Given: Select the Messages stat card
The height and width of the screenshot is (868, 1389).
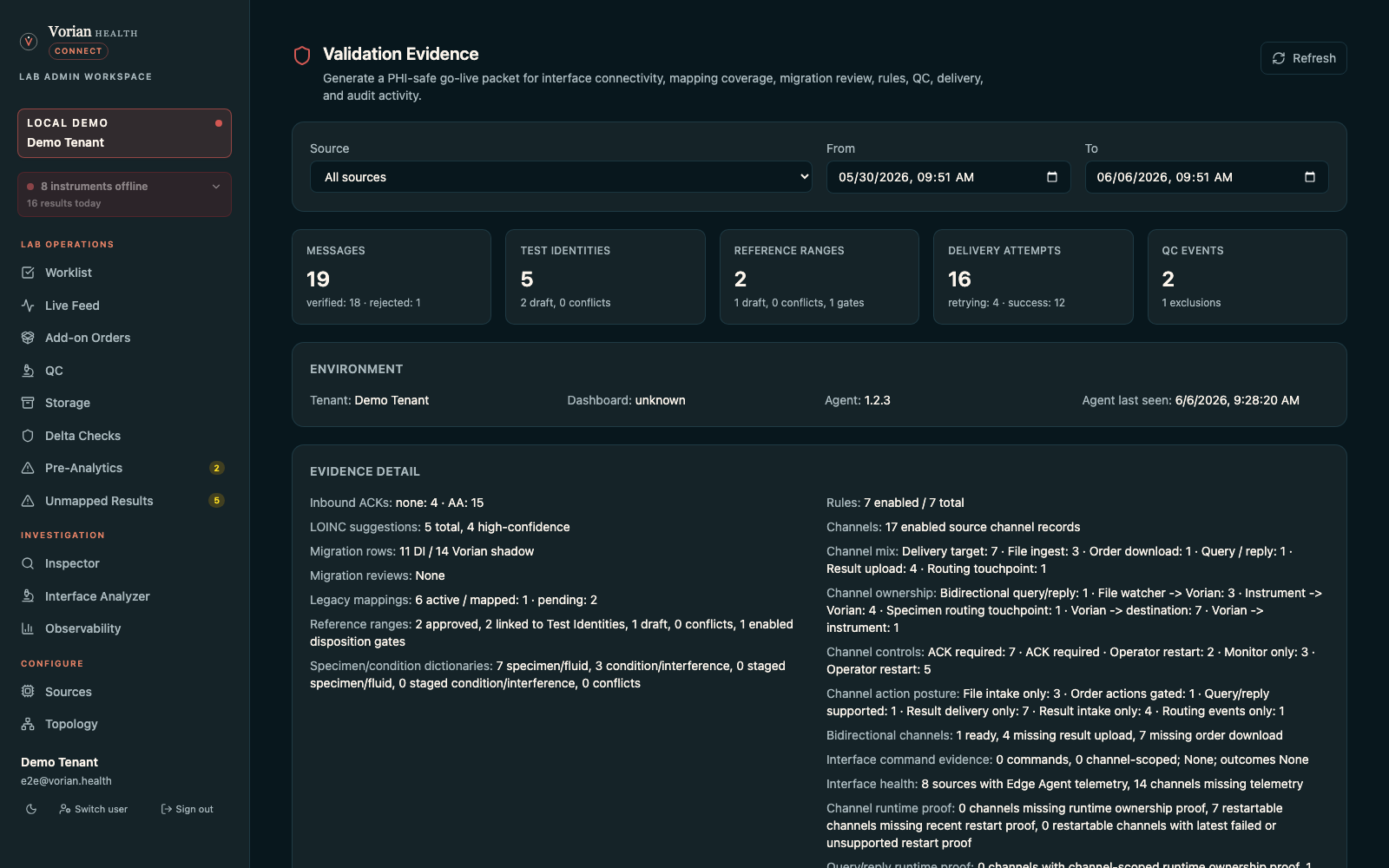Looking at the screenshot, I should 392,277.
